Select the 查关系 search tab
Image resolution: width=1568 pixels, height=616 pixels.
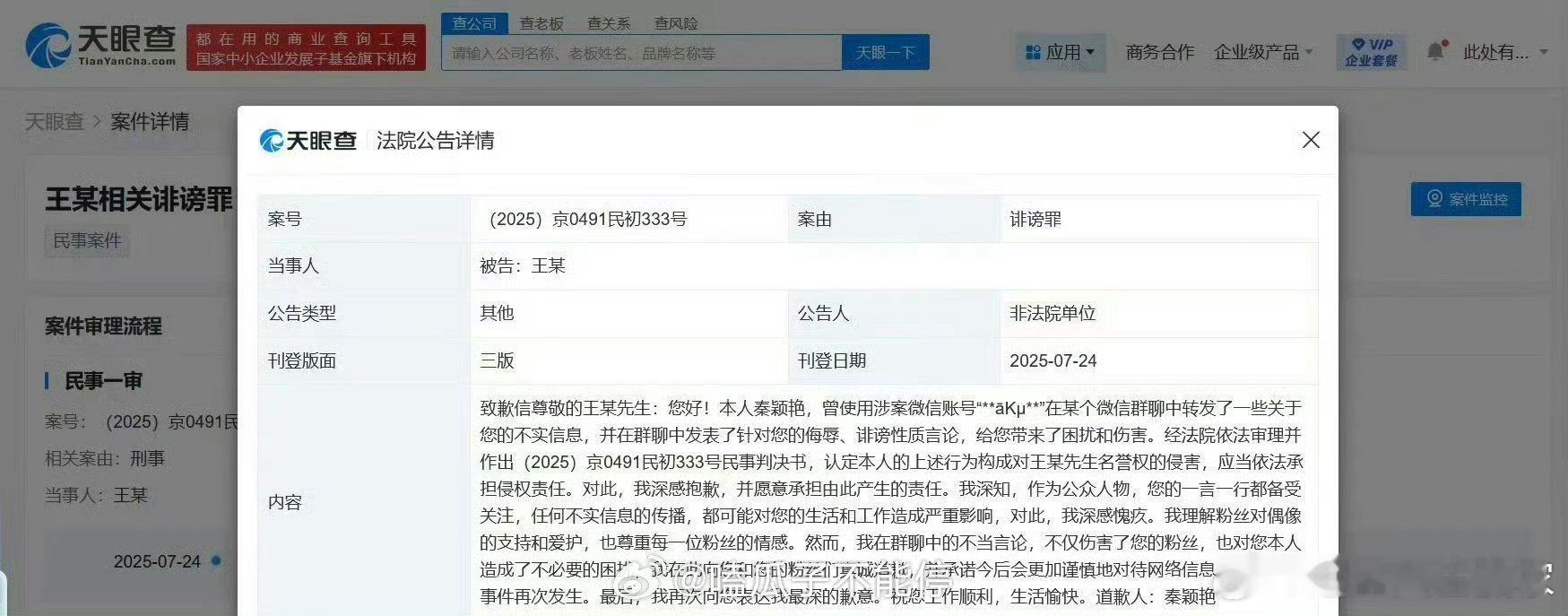click(x=609, y=23)
